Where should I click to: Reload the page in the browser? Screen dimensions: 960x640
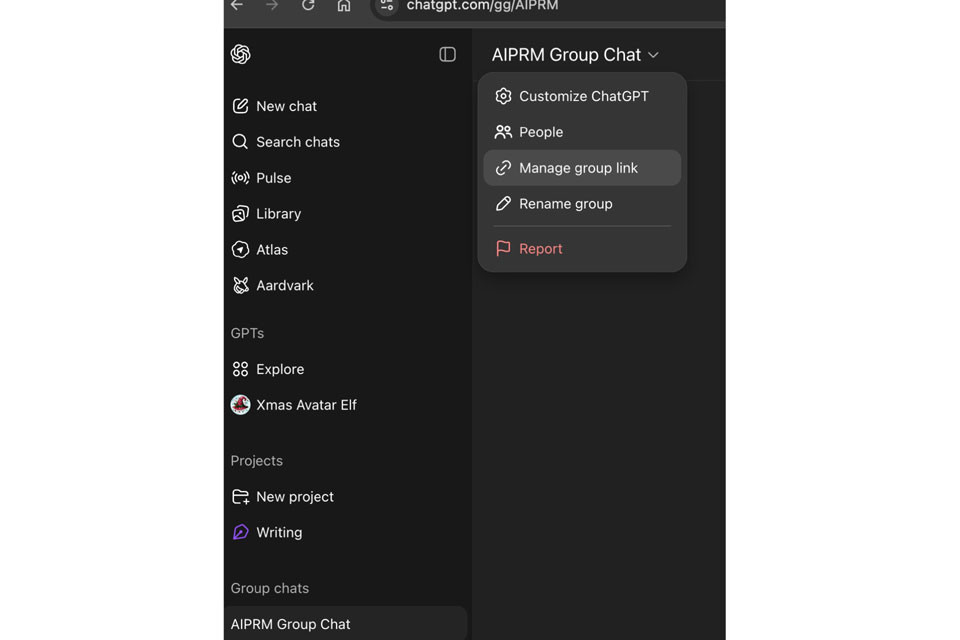click(308, 6)
